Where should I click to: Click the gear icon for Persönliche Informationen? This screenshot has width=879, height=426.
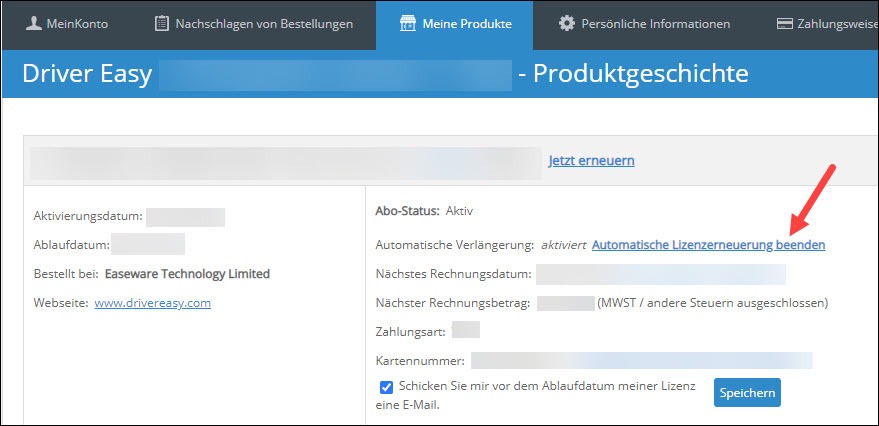[x=567, y=24]
